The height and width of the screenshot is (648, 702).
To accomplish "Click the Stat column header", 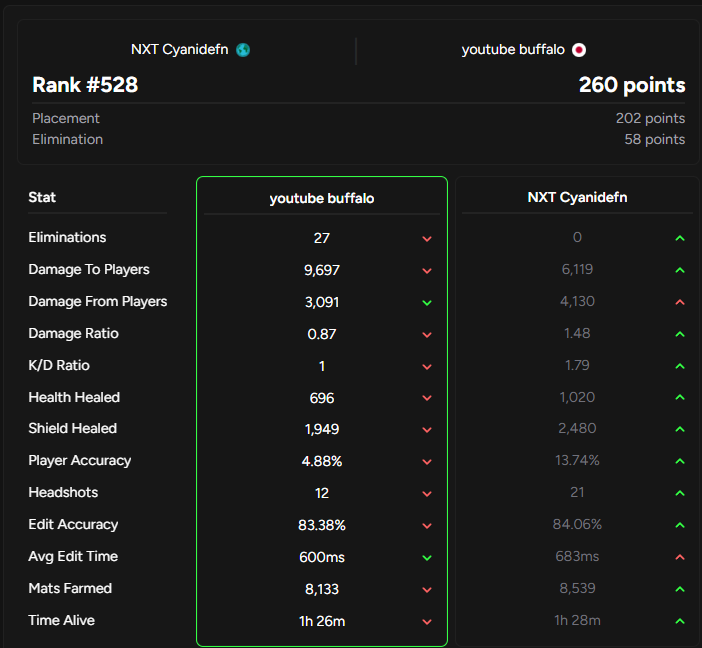I will tap(42, 197).
